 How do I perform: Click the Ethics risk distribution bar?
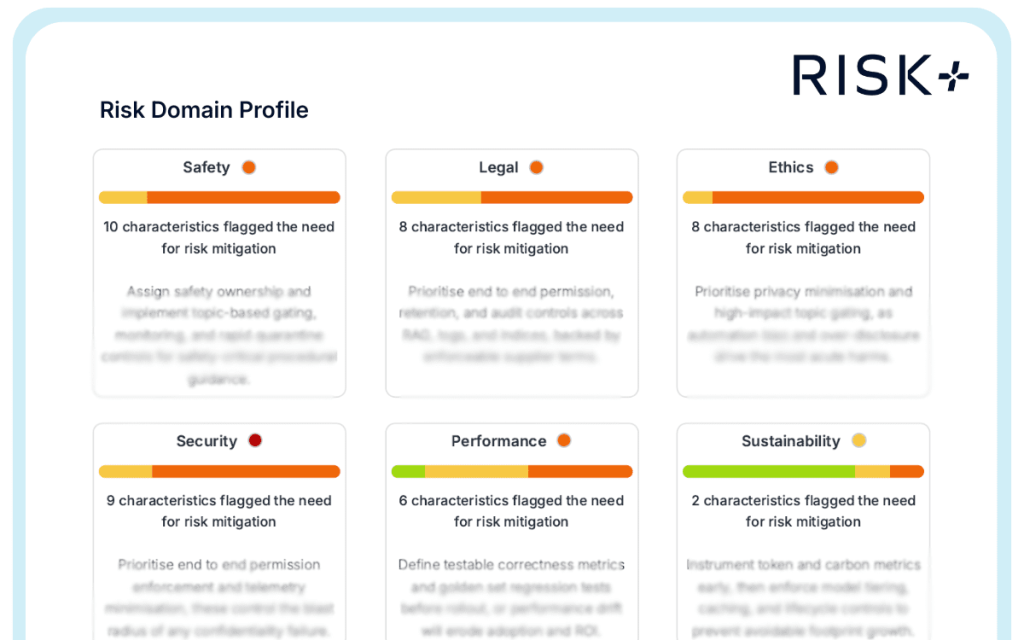(x=803, y=198)
